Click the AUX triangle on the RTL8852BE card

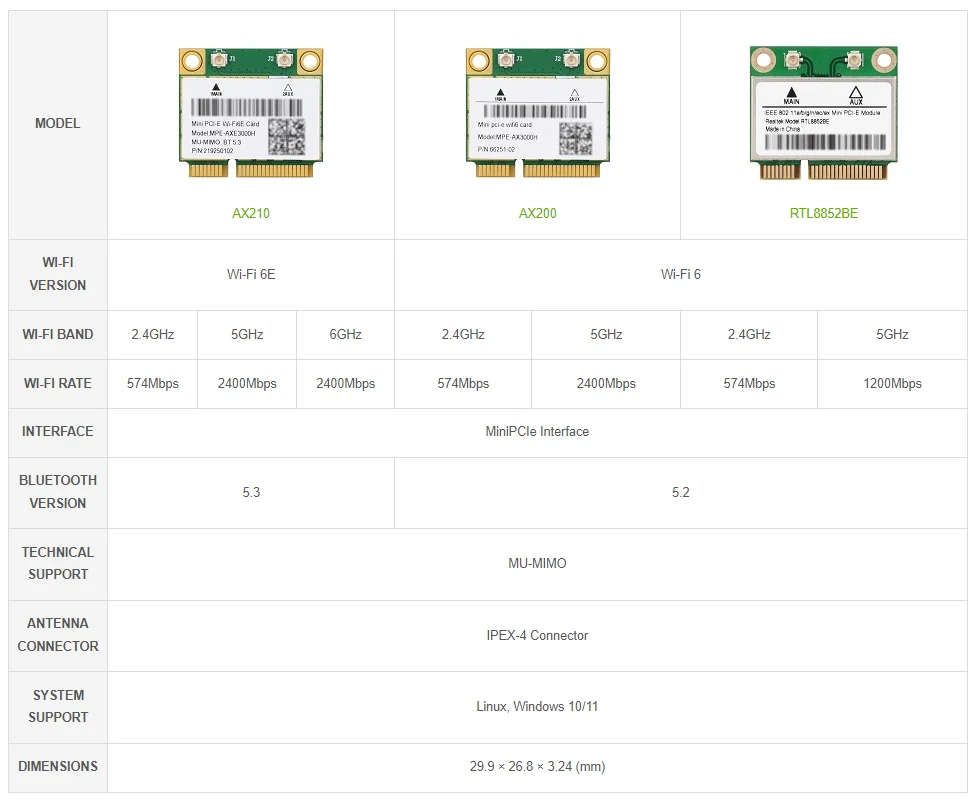coord(855,93)
